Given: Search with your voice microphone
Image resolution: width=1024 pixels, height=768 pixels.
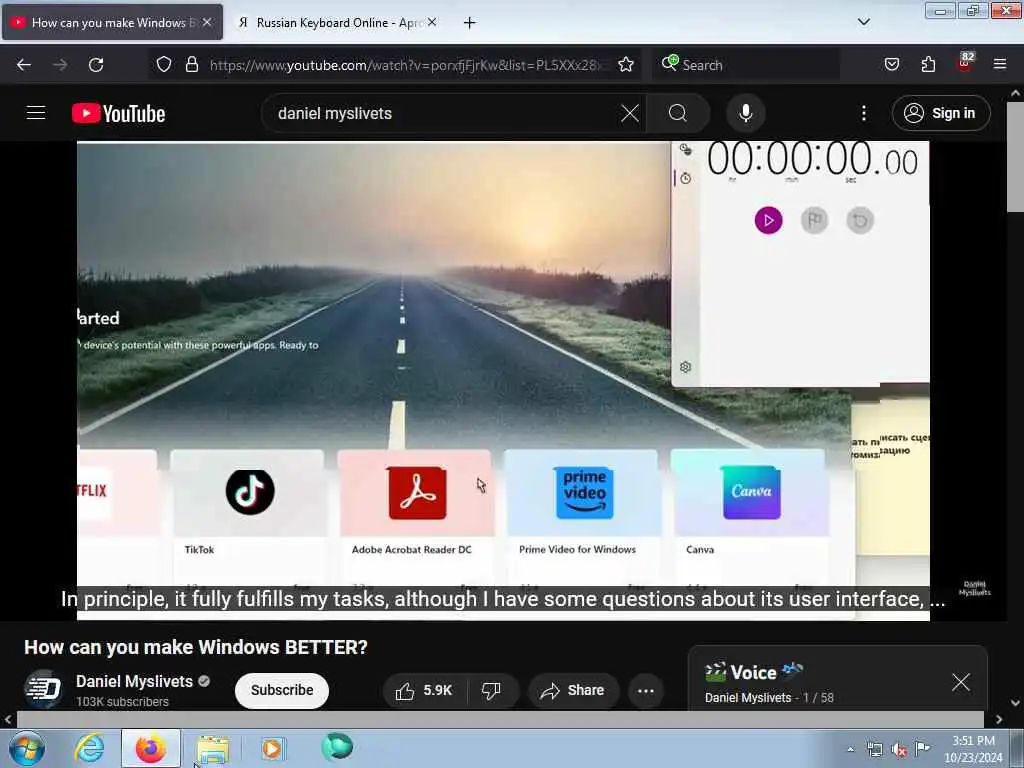Looking at the screenshot, I should pos(745,113).
